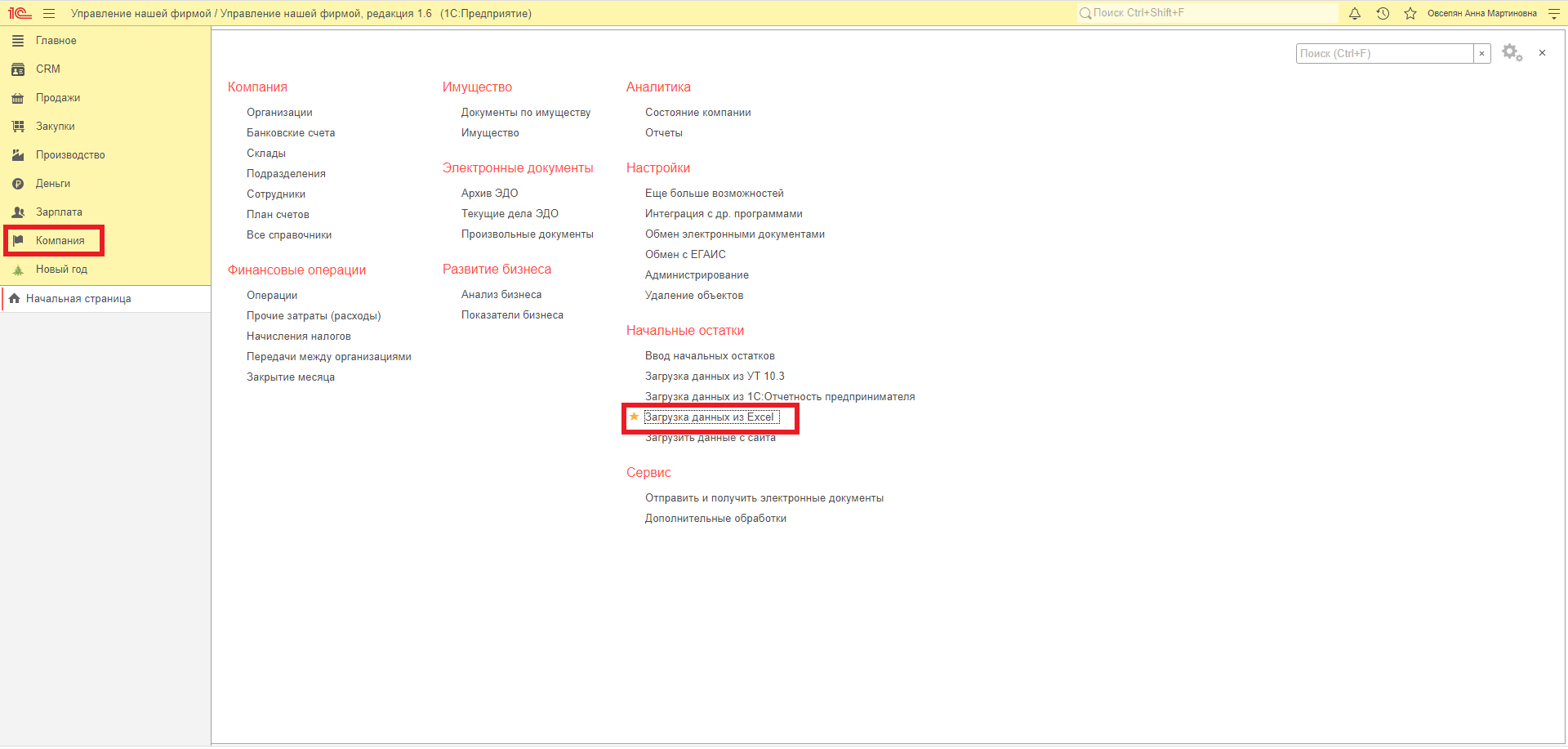Open Произвольные документы
This screenshot has height=749, width=1568.
tap(528, 234)
